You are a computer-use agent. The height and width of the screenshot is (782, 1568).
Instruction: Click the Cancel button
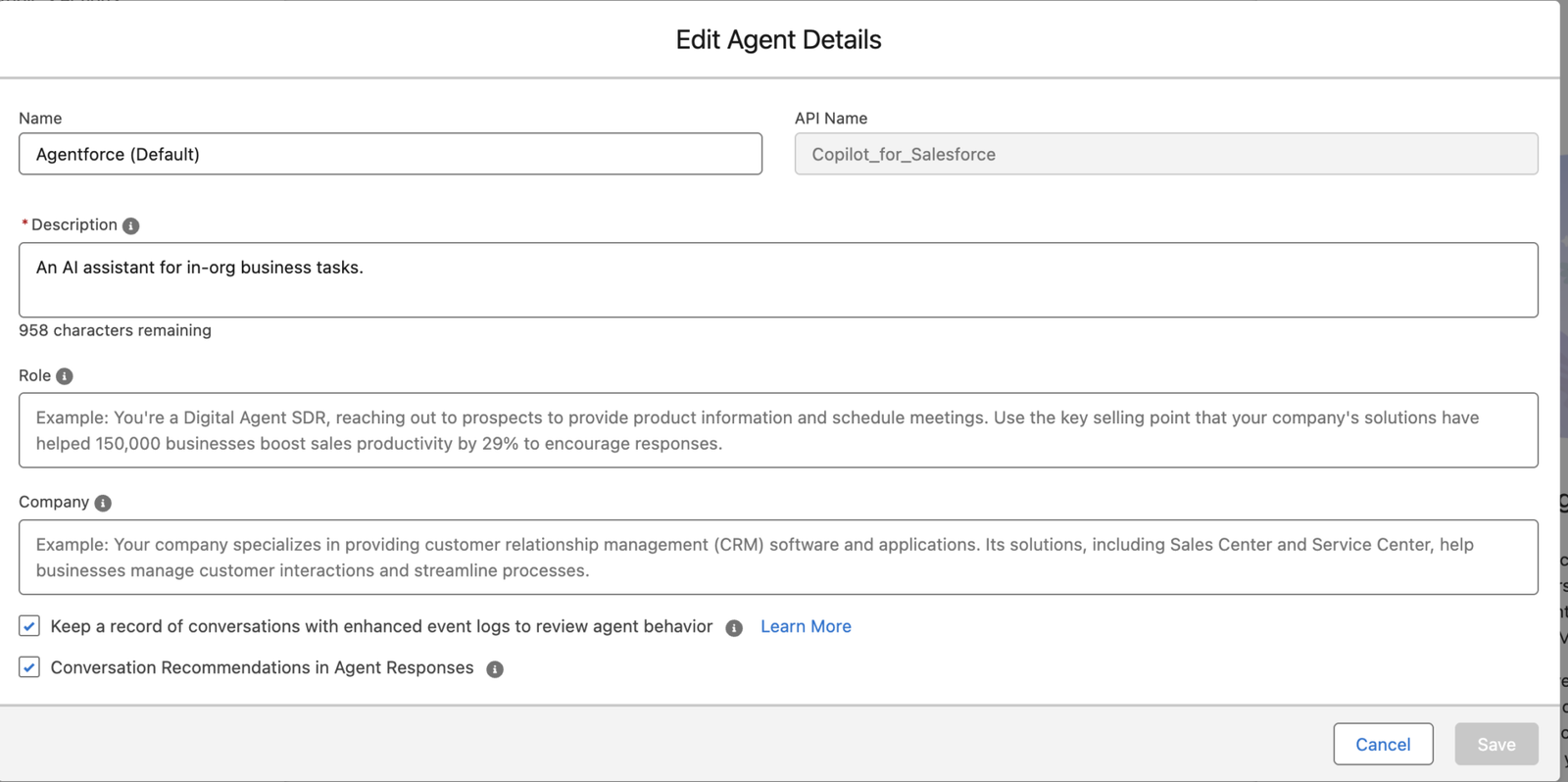click(x=1383, y=744)
